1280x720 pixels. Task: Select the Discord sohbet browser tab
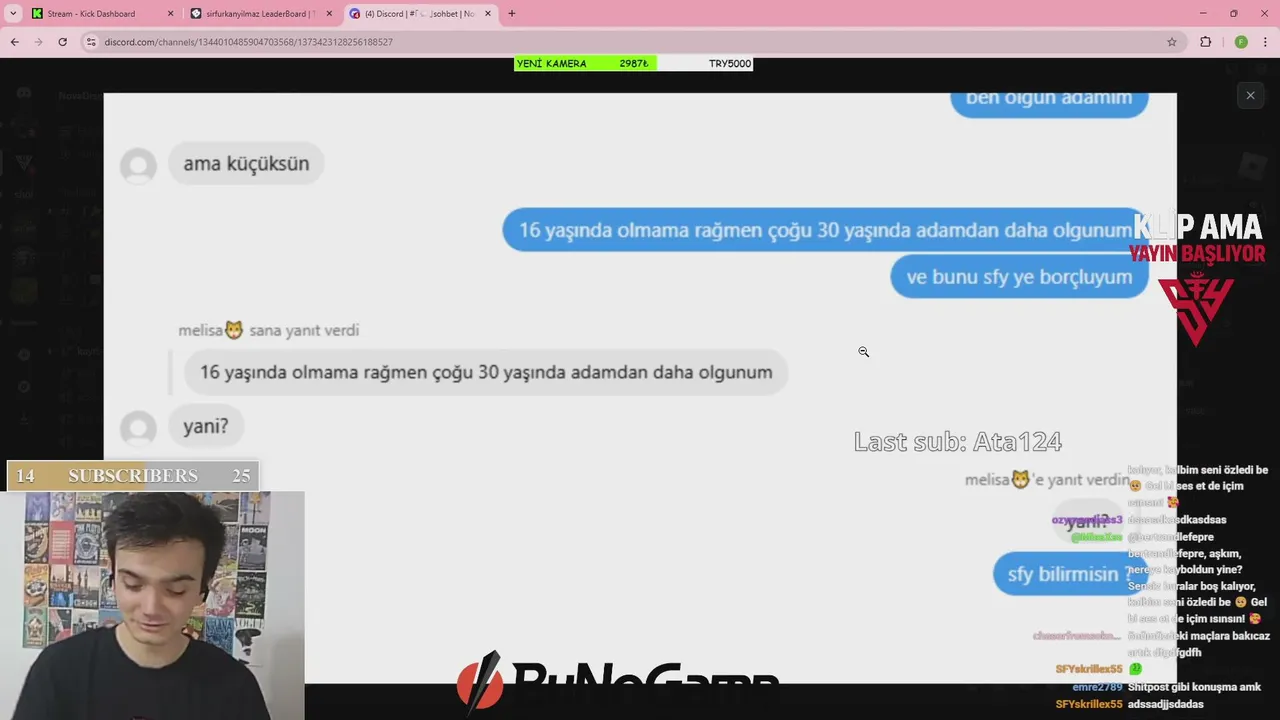coord(421,14)
